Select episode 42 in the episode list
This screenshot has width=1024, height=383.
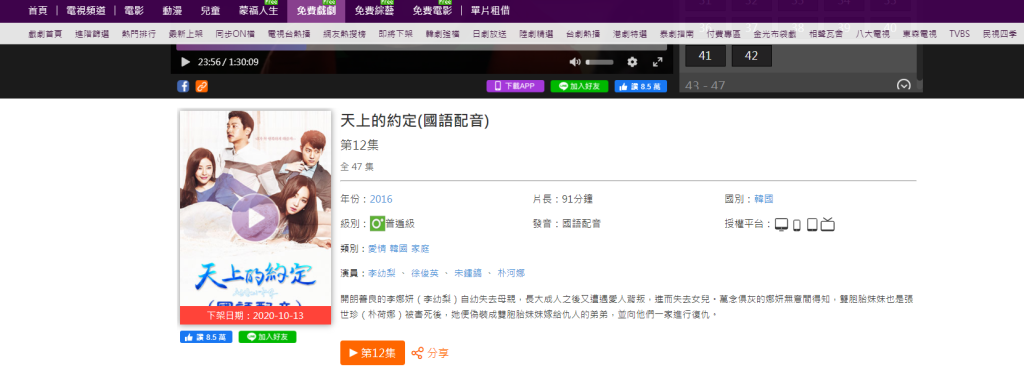(x=752, y=56)
